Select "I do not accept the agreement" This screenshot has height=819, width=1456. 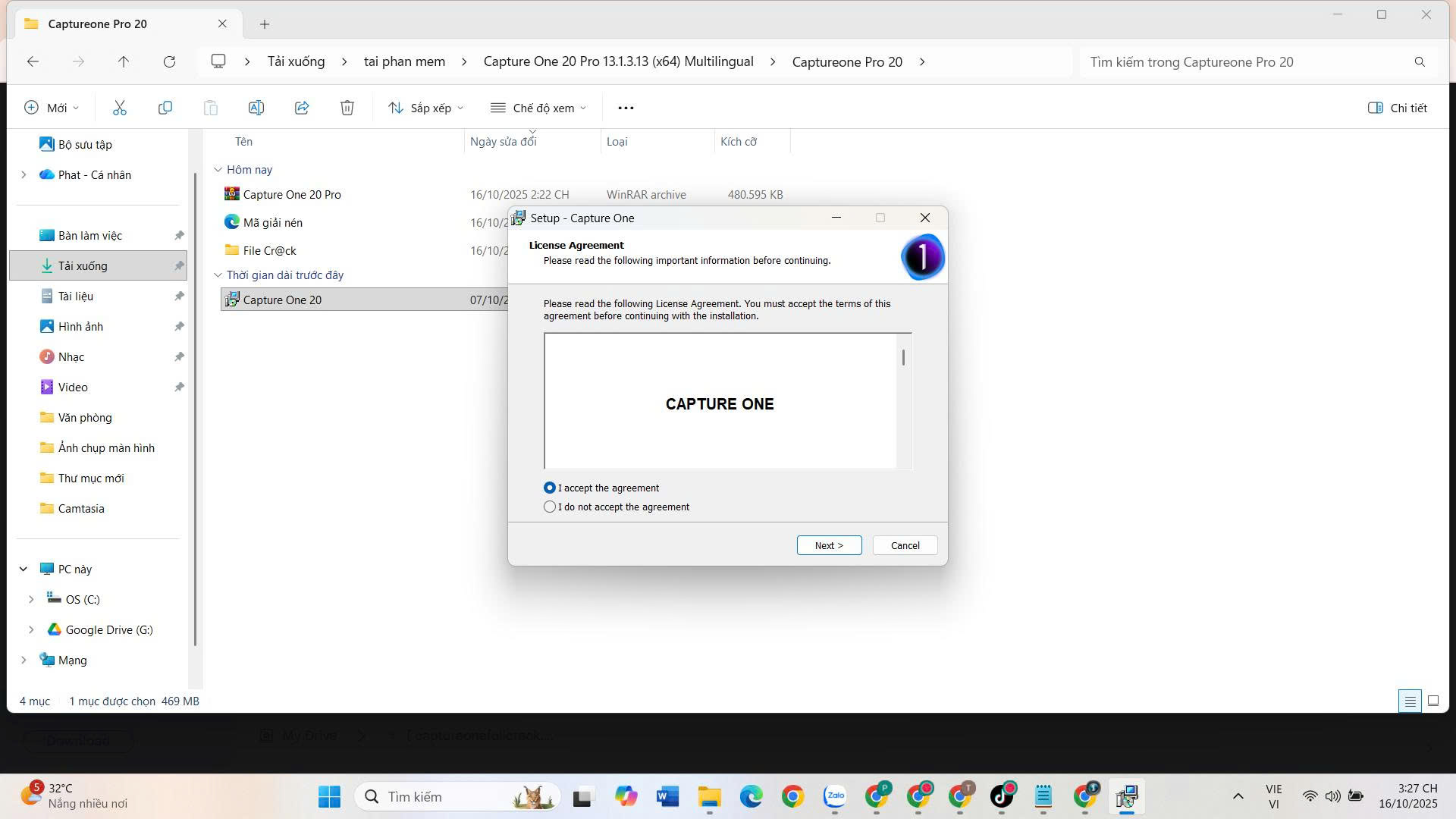click(x=550, y=507)
